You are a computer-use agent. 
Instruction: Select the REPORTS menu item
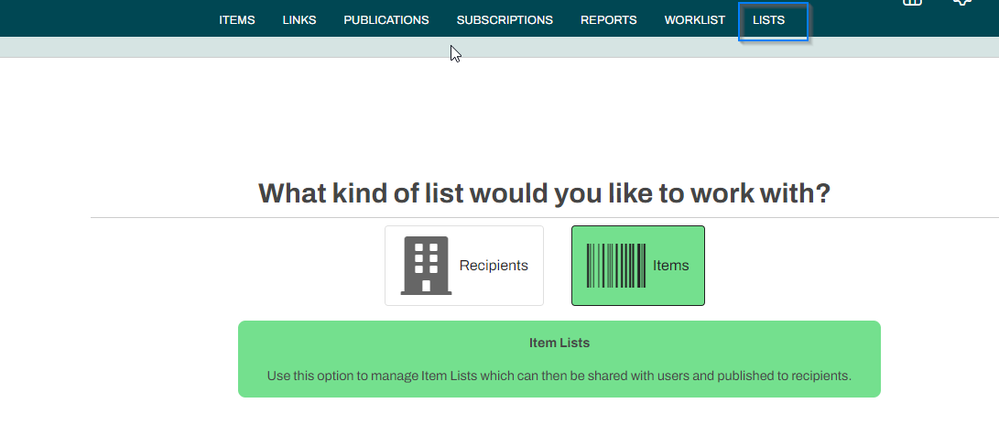pos(608,20)
